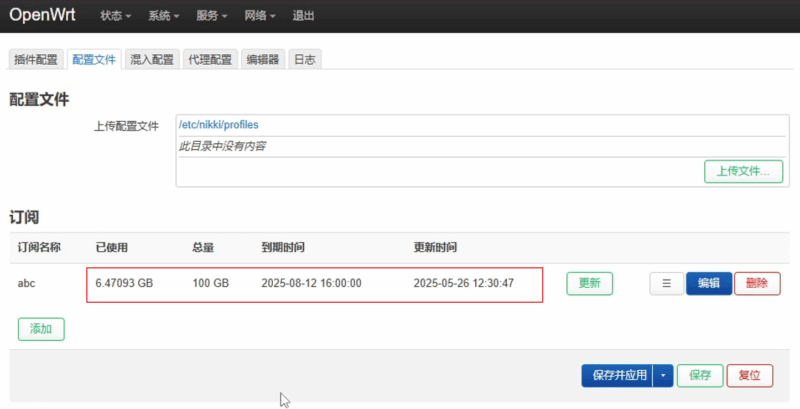Click the 退出 logout link
Viewport: 800px width, 409px height.
(304, 16)
